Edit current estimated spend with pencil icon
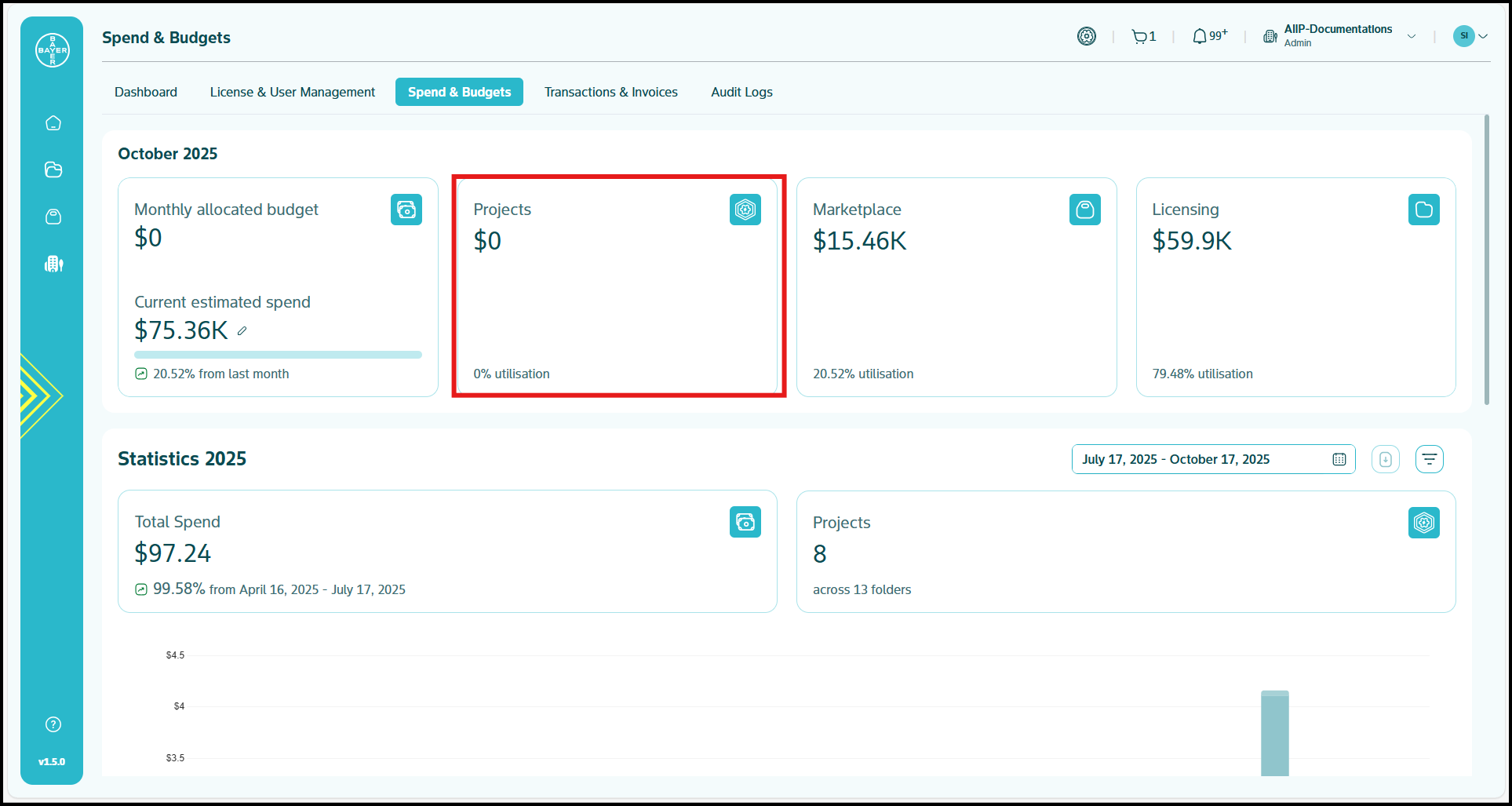The width and height of the screenshot is (1512, 806). click(x=242, y=331)
